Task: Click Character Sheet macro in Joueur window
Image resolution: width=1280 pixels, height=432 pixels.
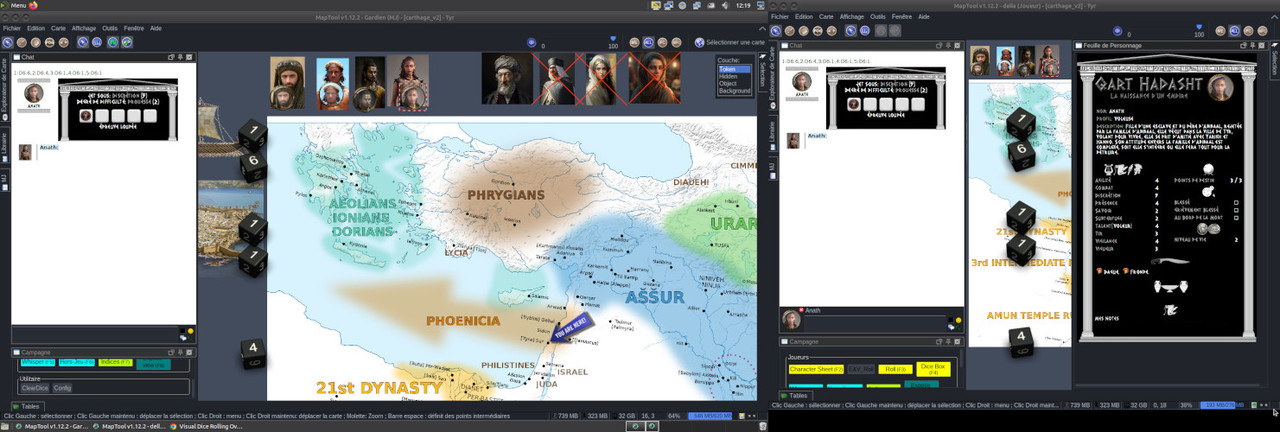Action: coord(816,369)
